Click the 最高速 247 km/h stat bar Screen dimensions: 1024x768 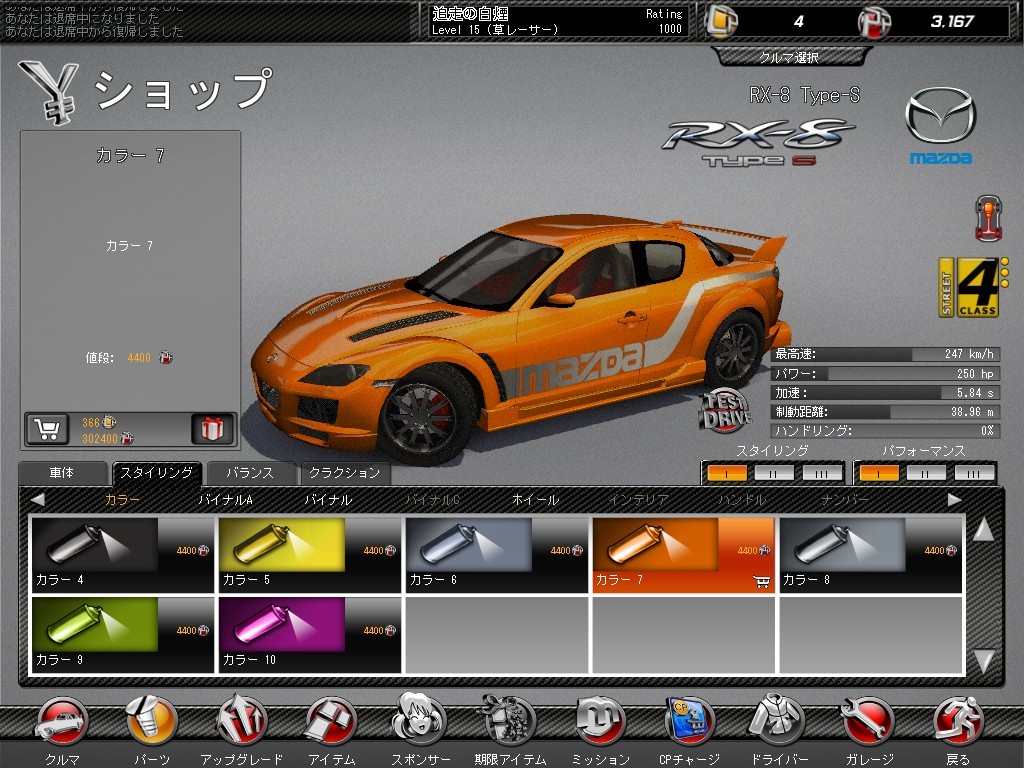click(x=885, y=354)
